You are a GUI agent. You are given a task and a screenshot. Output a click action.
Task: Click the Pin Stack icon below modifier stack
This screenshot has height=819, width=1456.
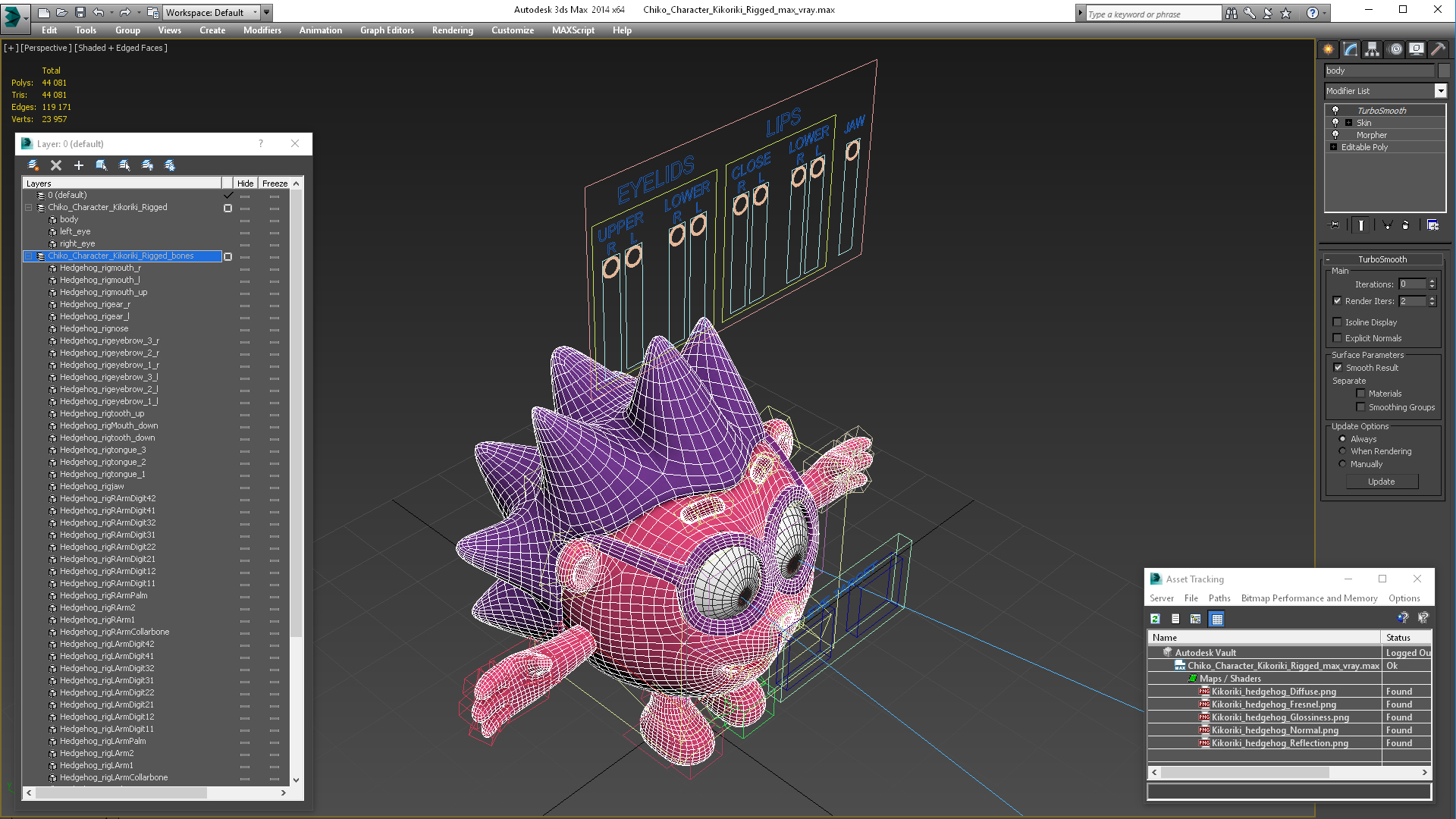point(1335,225)
